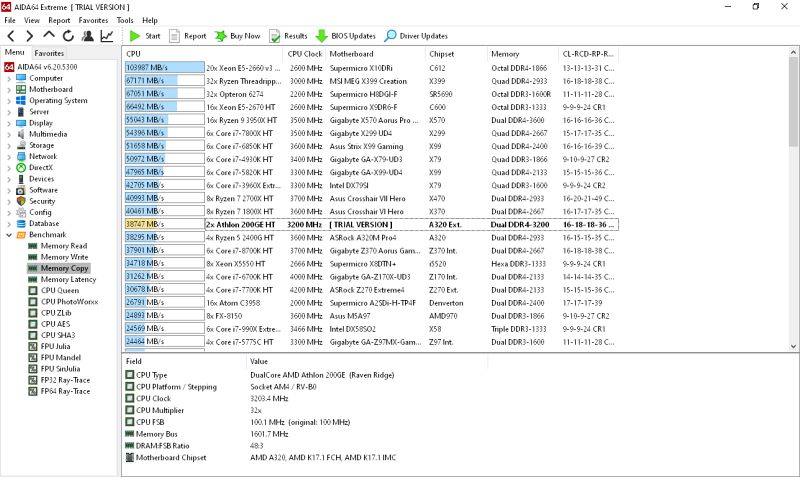The image size is (800, 477).
Task: Select the Security shield icon
Action: pyautogui.click(x=21, y=201)
